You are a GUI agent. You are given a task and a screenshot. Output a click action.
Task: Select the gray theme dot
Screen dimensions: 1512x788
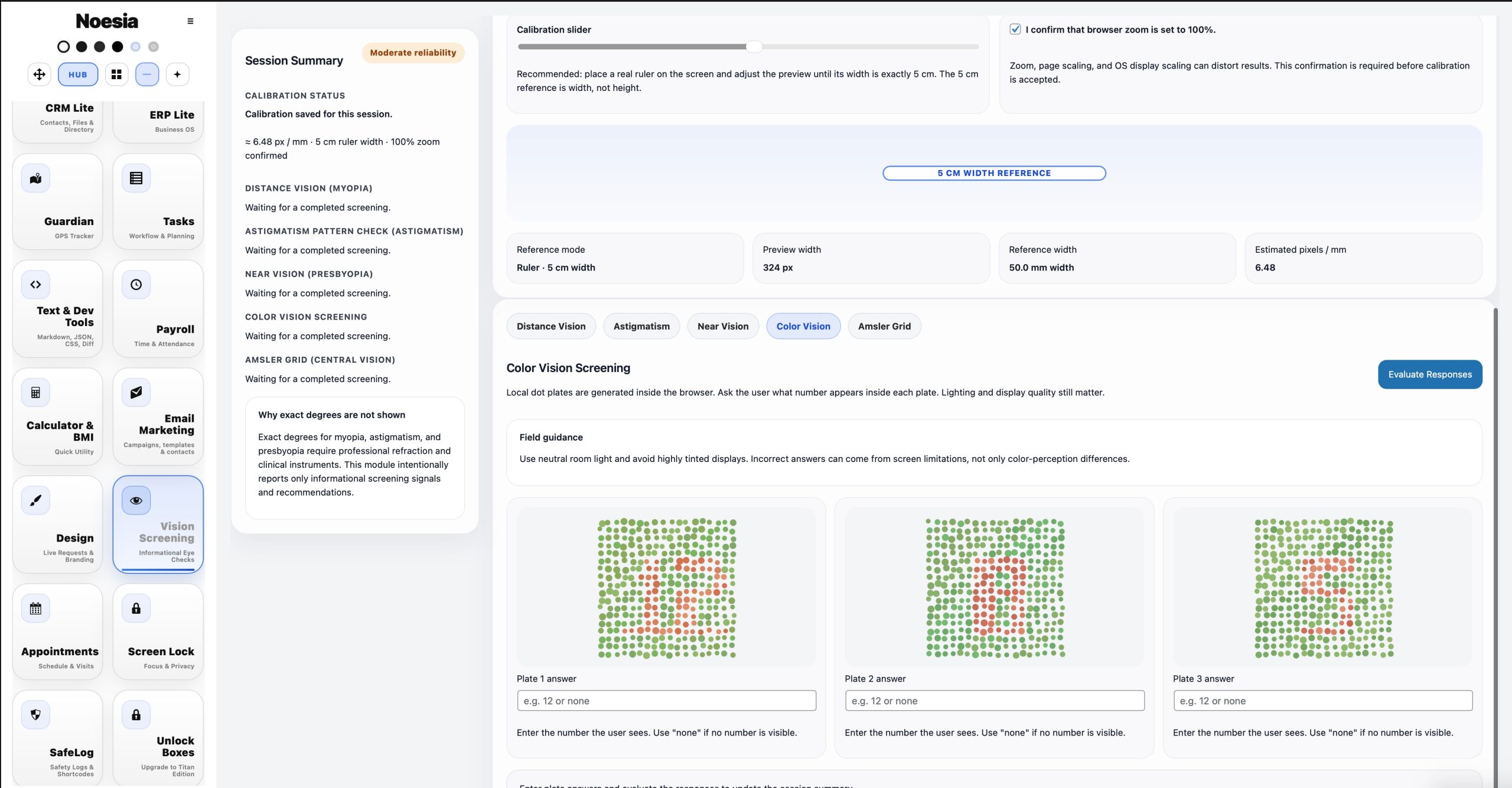pos(154,47)
